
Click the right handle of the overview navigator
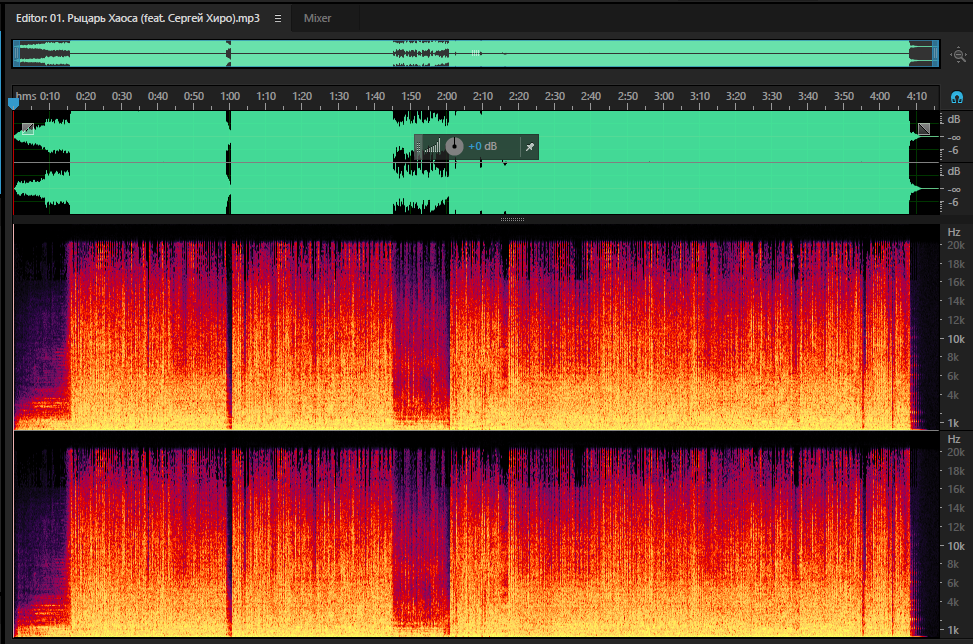coord(935,54)
